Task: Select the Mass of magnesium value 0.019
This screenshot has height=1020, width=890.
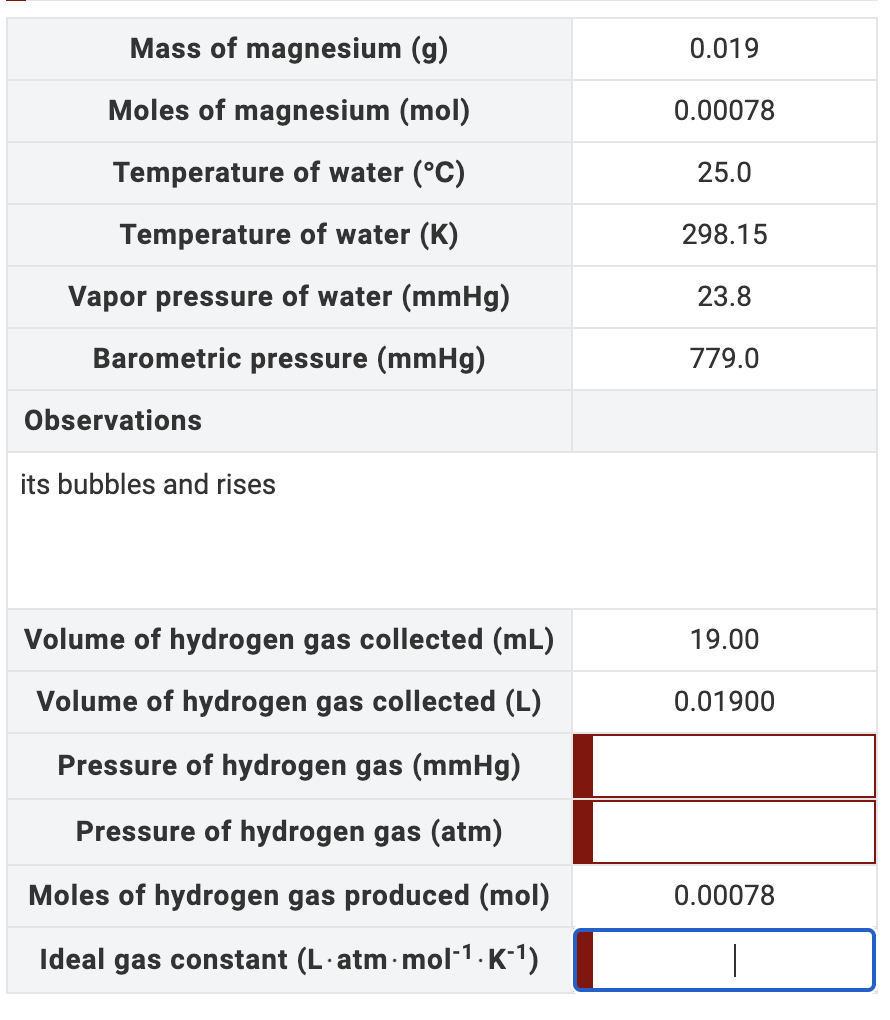Action: pyautogui.click(x=723, y=48)
